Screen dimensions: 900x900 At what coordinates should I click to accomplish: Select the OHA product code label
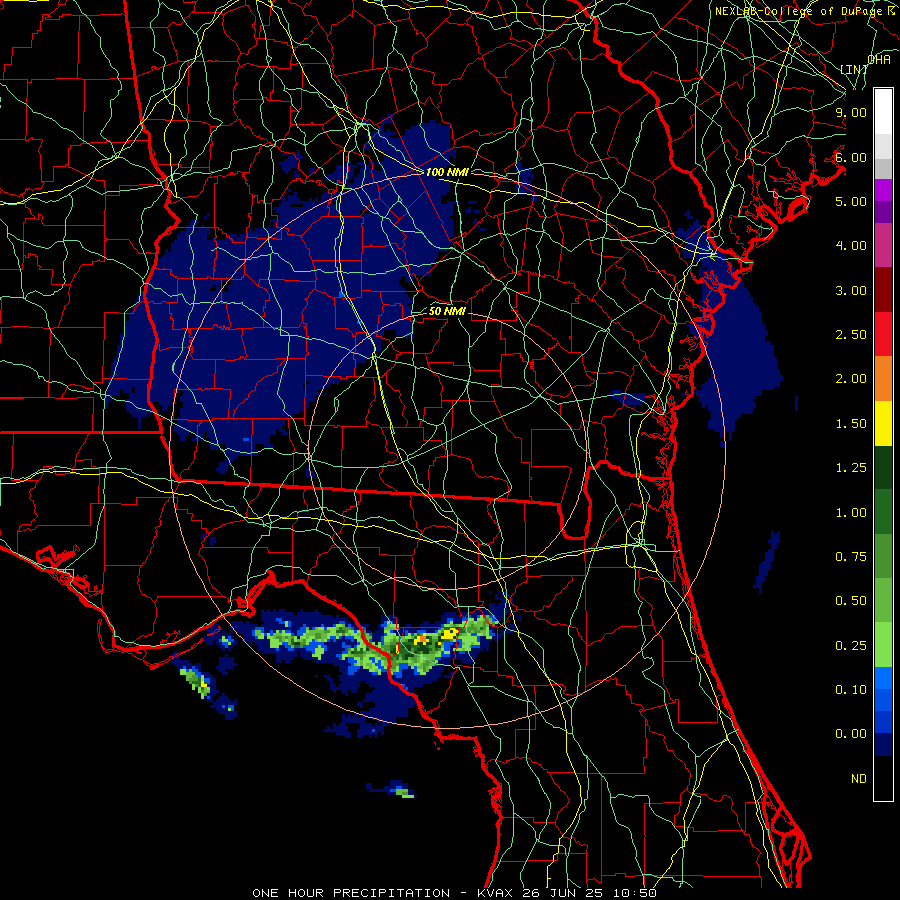(879, 59)
